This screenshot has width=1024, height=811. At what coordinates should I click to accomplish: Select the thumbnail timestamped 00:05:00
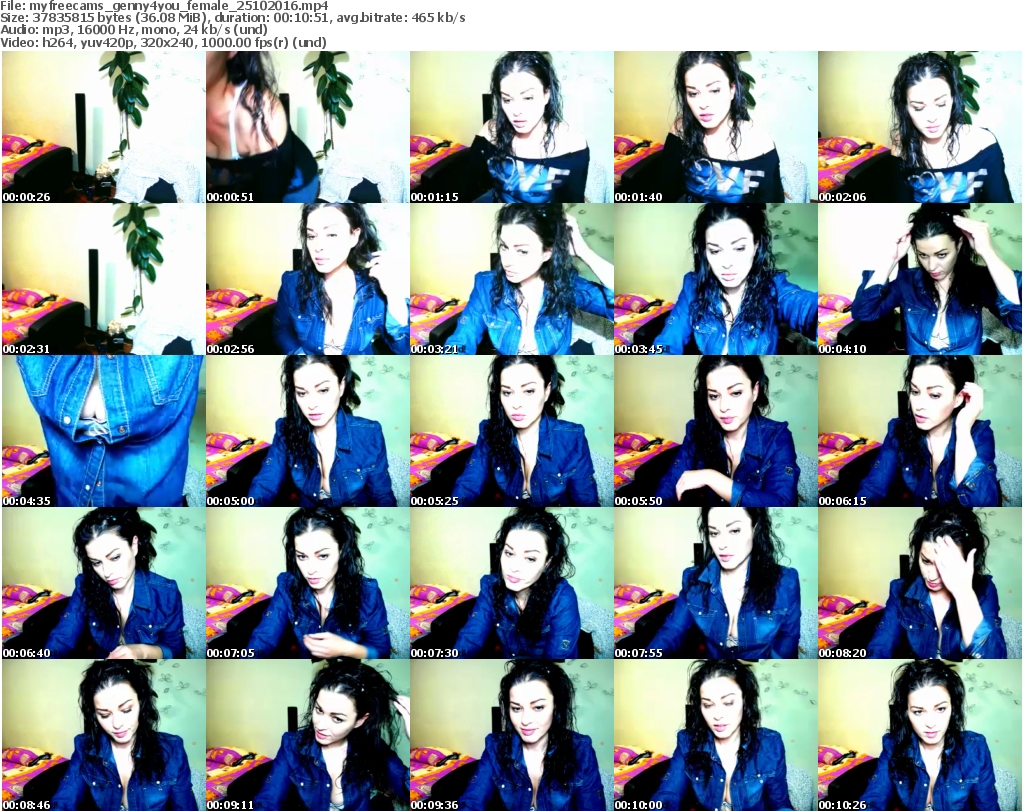[308, 432]
